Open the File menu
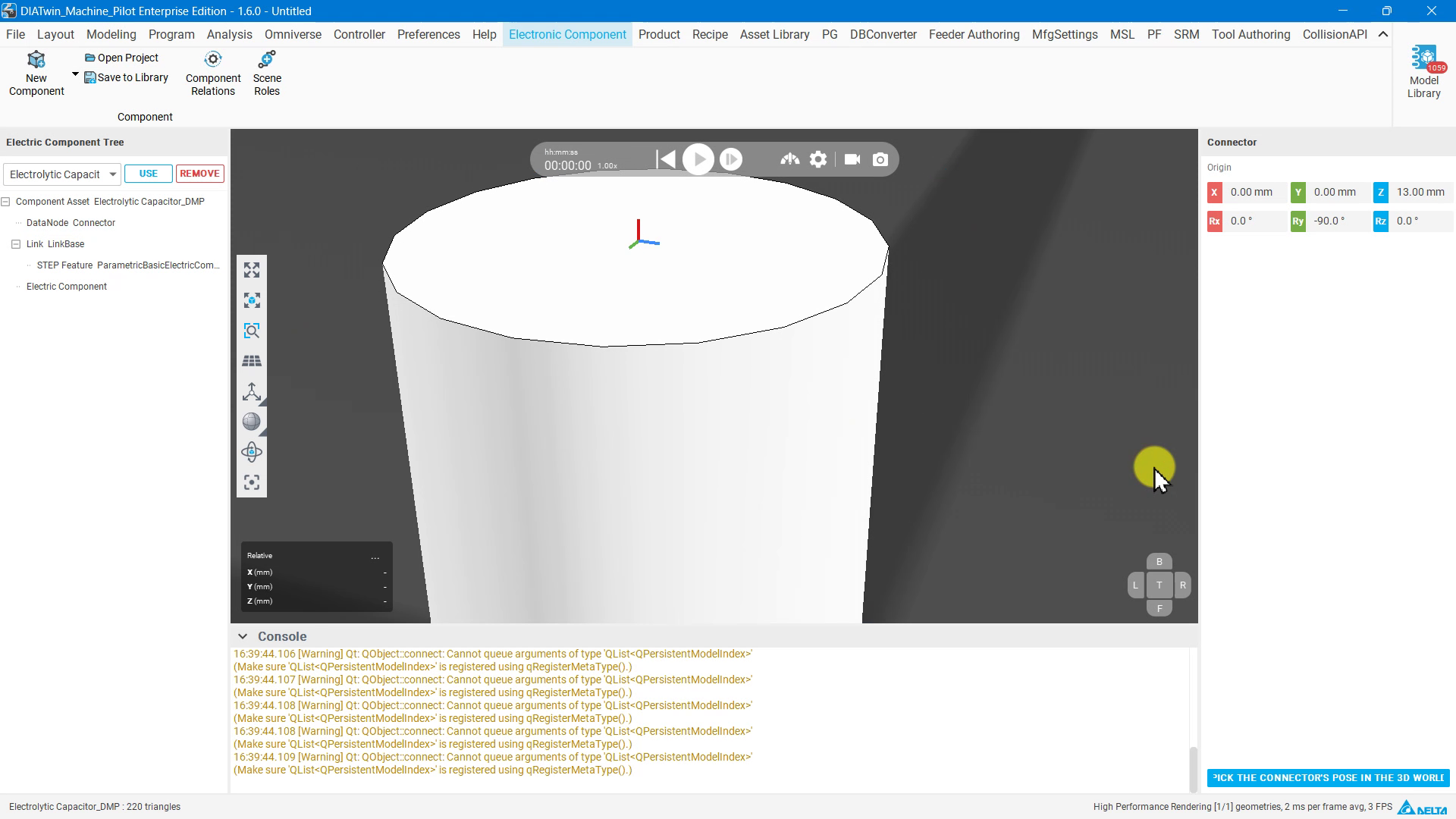Image resolution: width=1456 pixels, height=819 pixels. [x=15, y=34]
